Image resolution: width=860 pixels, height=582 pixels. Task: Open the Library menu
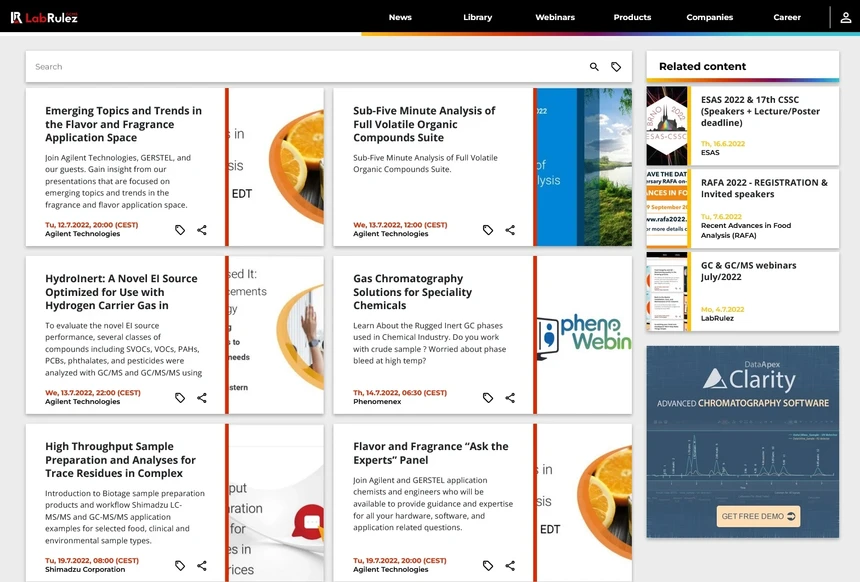(478, 18)
